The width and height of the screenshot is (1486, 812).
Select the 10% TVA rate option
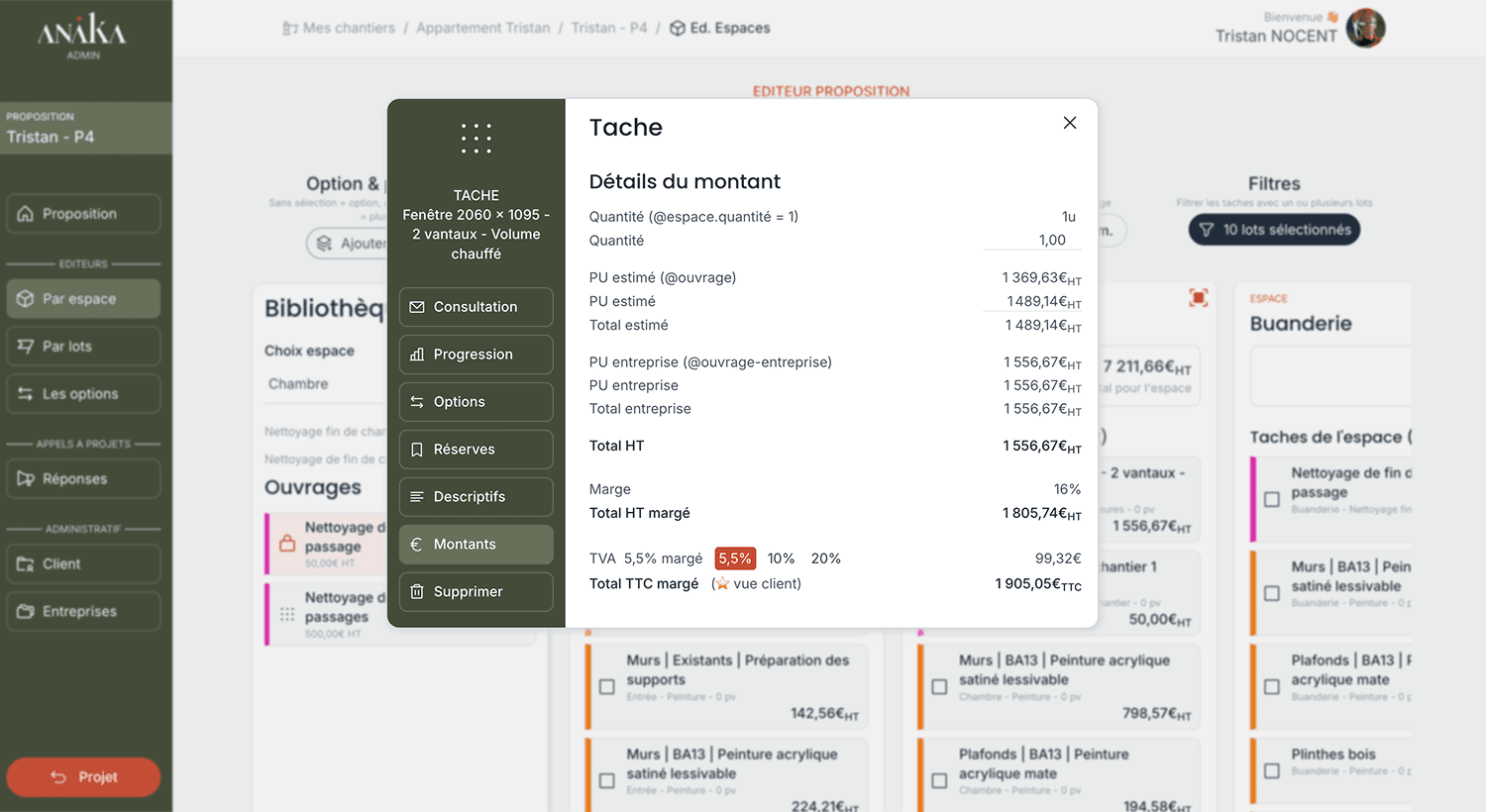coord(781,558)
